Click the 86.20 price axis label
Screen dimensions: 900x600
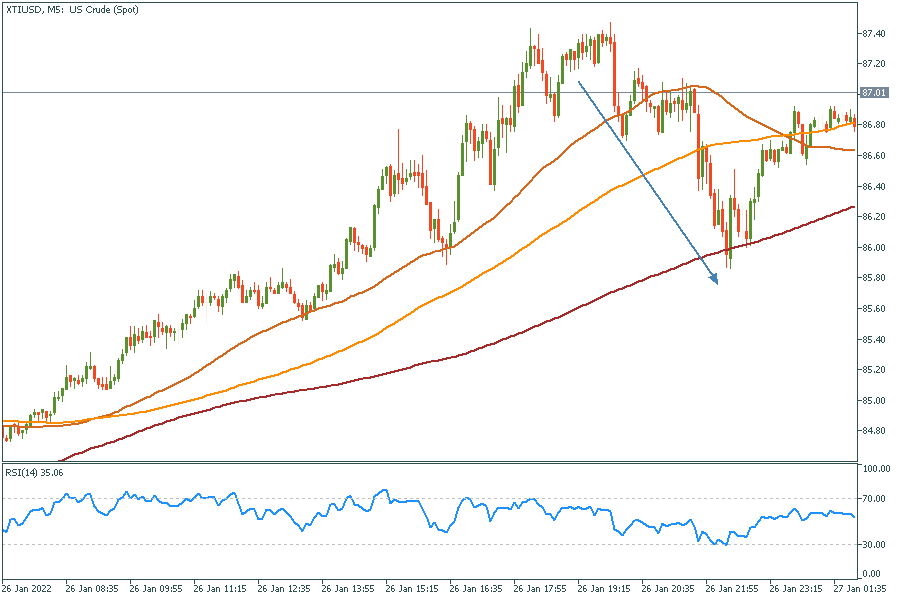tap(874, 217)
